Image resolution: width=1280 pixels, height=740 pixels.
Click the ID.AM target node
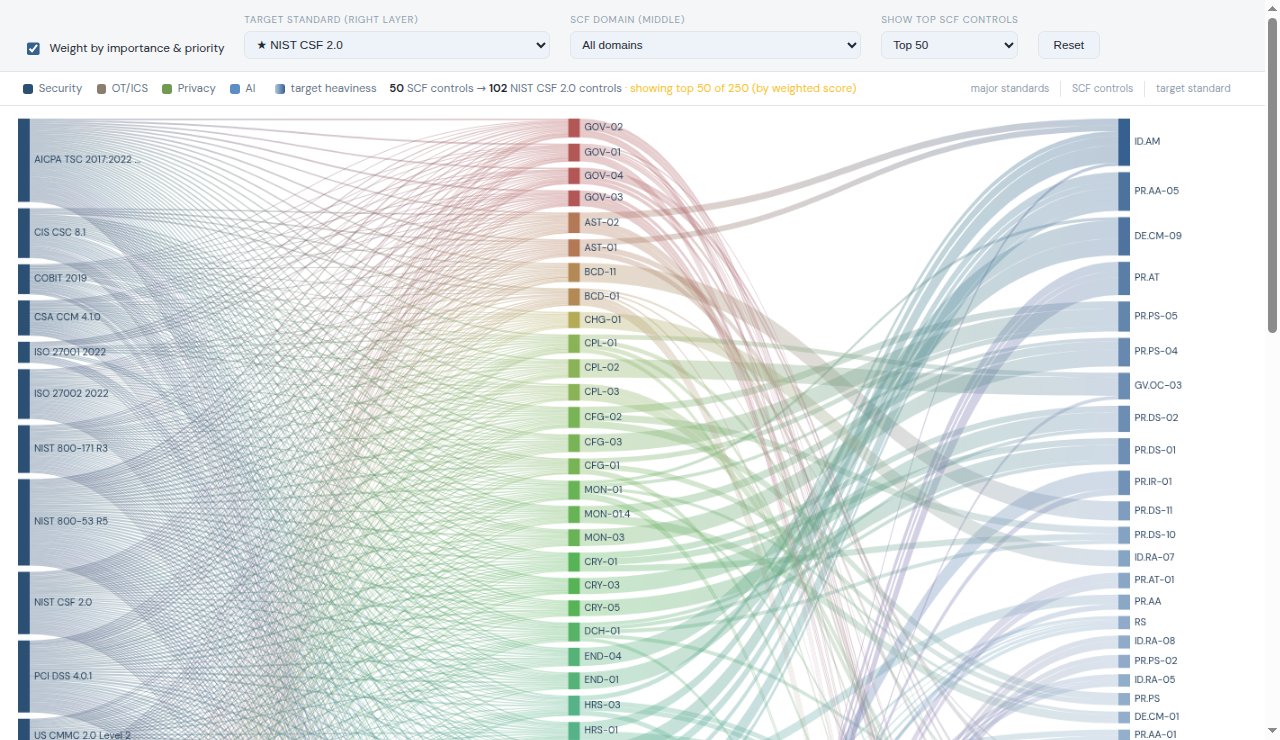(1124, 142)
